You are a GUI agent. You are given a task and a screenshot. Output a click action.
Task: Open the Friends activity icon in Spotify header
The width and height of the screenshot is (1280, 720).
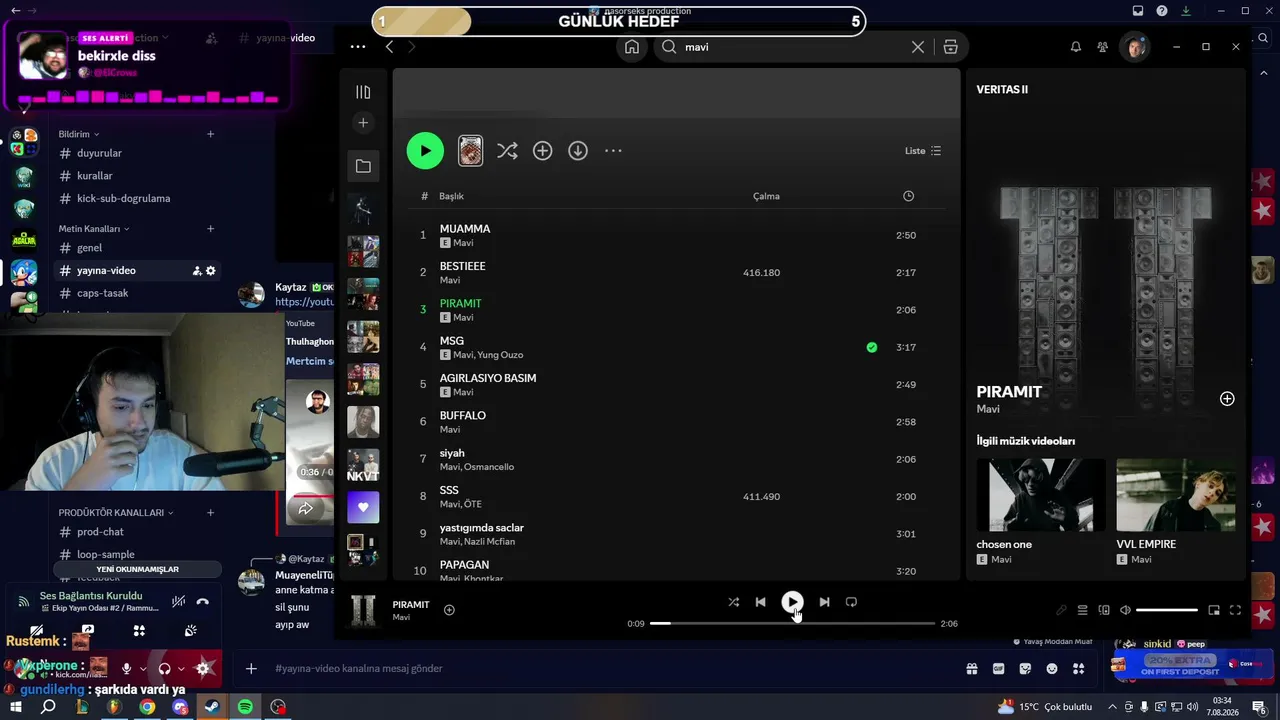tap(1102, 47)
